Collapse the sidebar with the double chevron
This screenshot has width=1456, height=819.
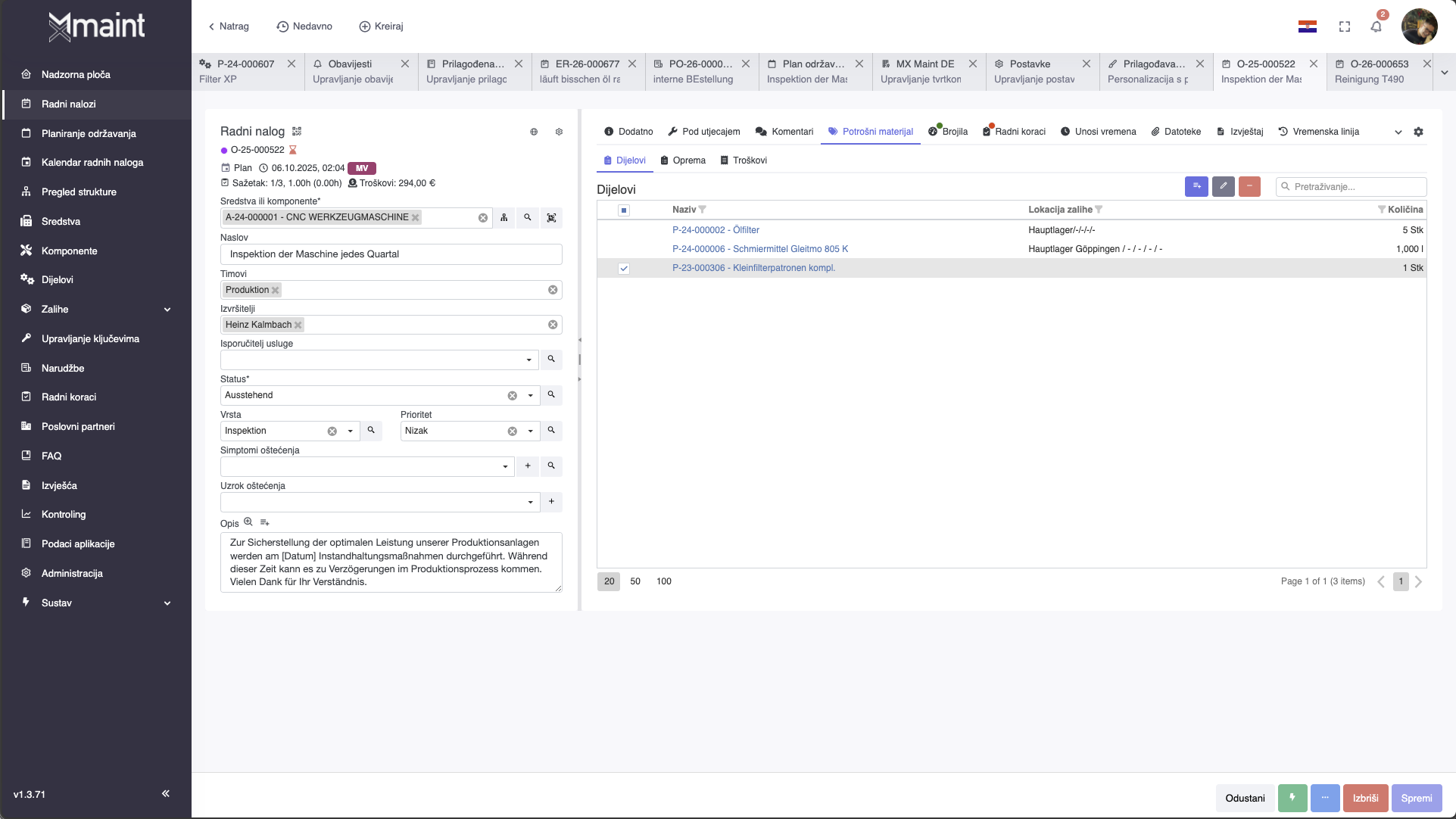pyautogui.click(x=165, y=794)
